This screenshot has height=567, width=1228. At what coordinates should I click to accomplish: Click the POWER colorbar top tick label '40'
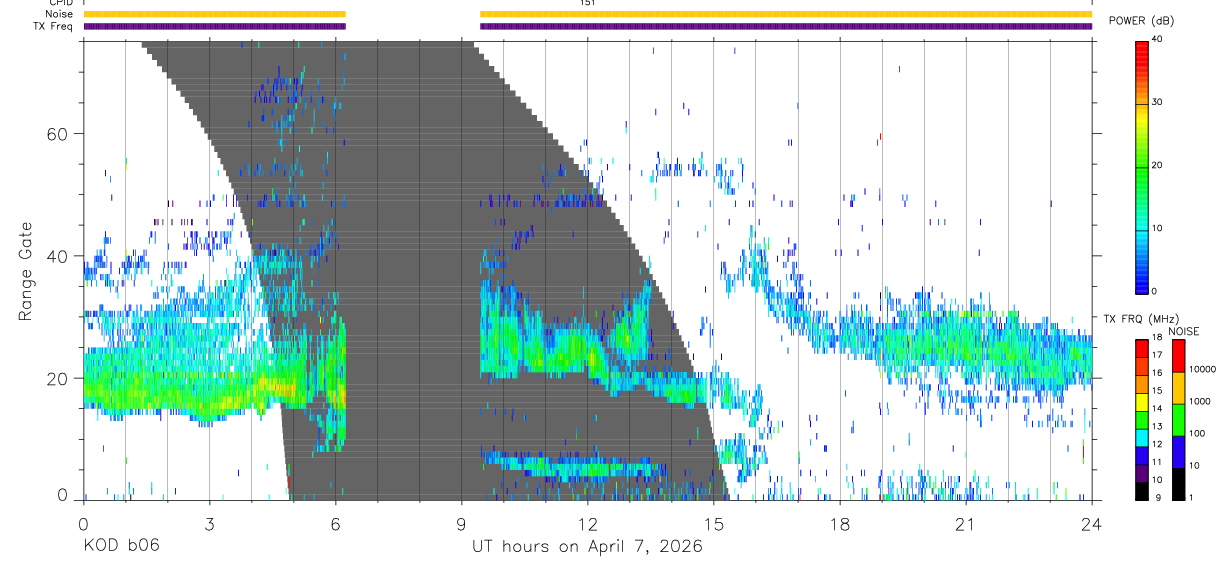point(1158,40)
